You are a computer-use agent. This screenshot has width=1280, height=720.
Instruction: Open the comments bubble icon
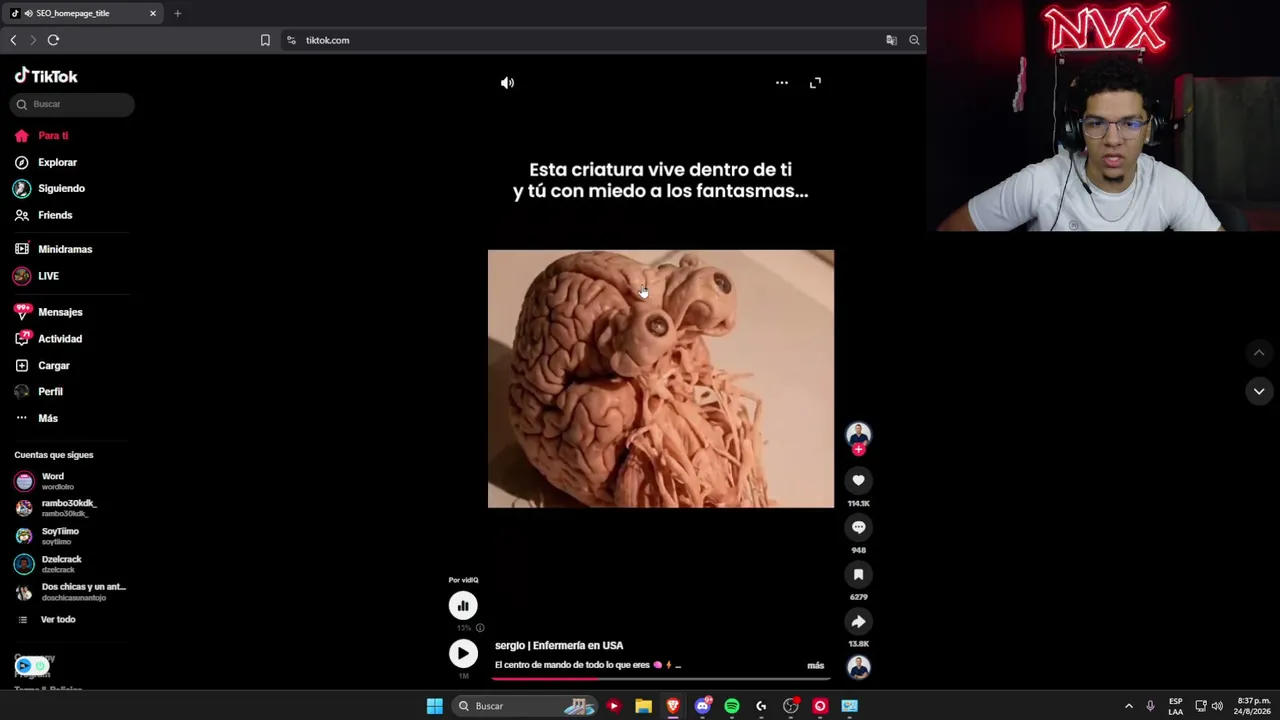pos(858,527)
